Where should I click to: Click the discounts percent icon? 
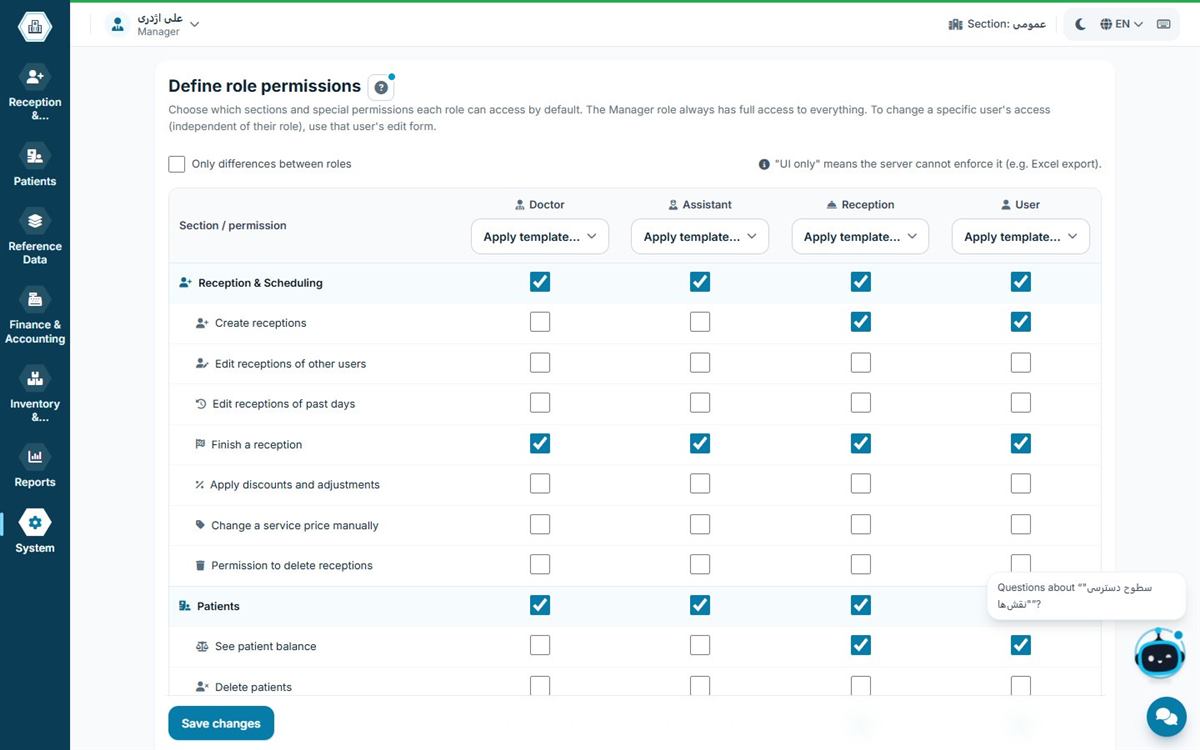point(199,484)
